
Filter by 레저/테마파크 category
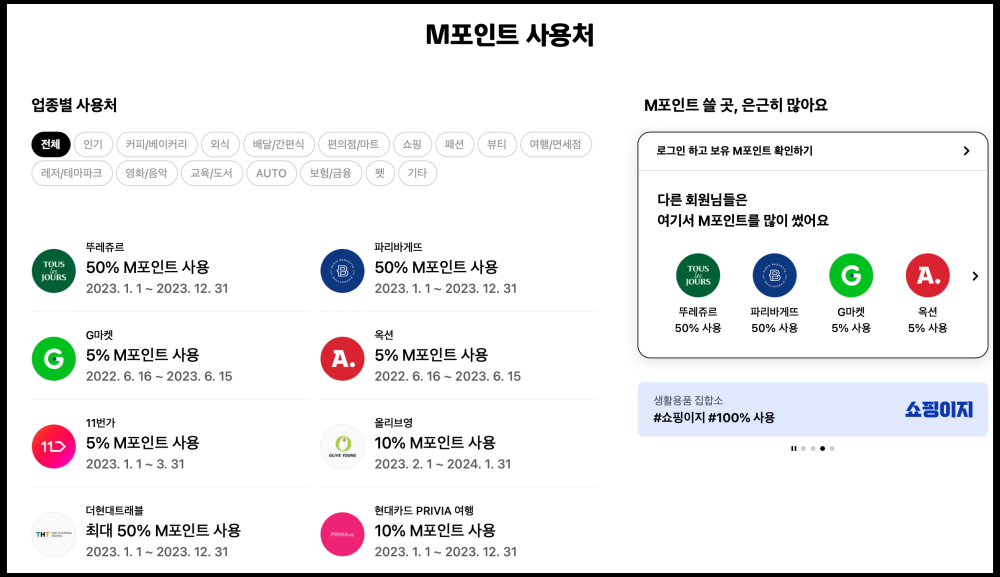pyautogui.click(x=72, y=173)
